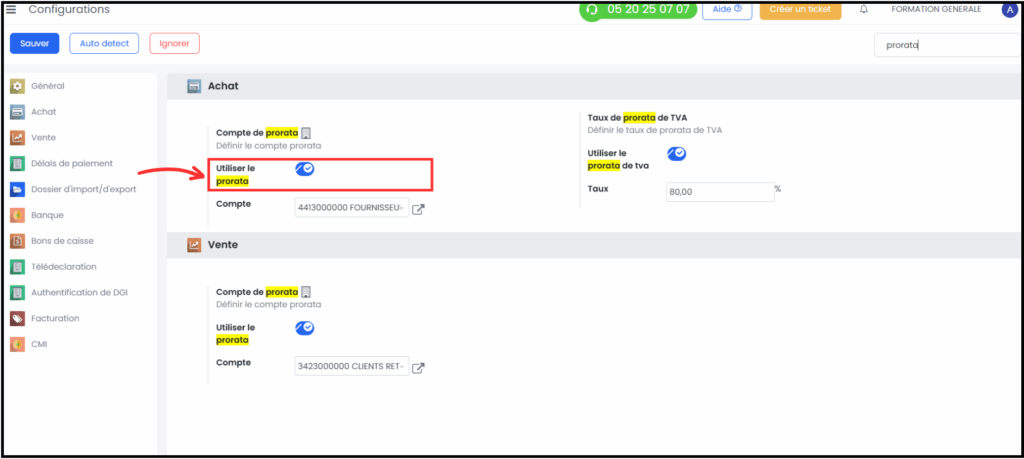Click the Vente section header icon
Image resolution: width=1024 pixels, height=459 pixels.
[x=194, y=245]
